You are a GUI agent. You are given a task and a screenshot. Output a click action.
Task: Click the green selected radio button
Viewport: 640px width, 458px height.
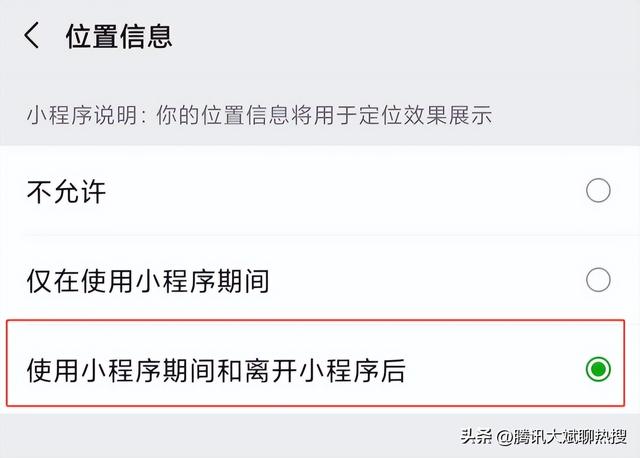coord(598,370)
